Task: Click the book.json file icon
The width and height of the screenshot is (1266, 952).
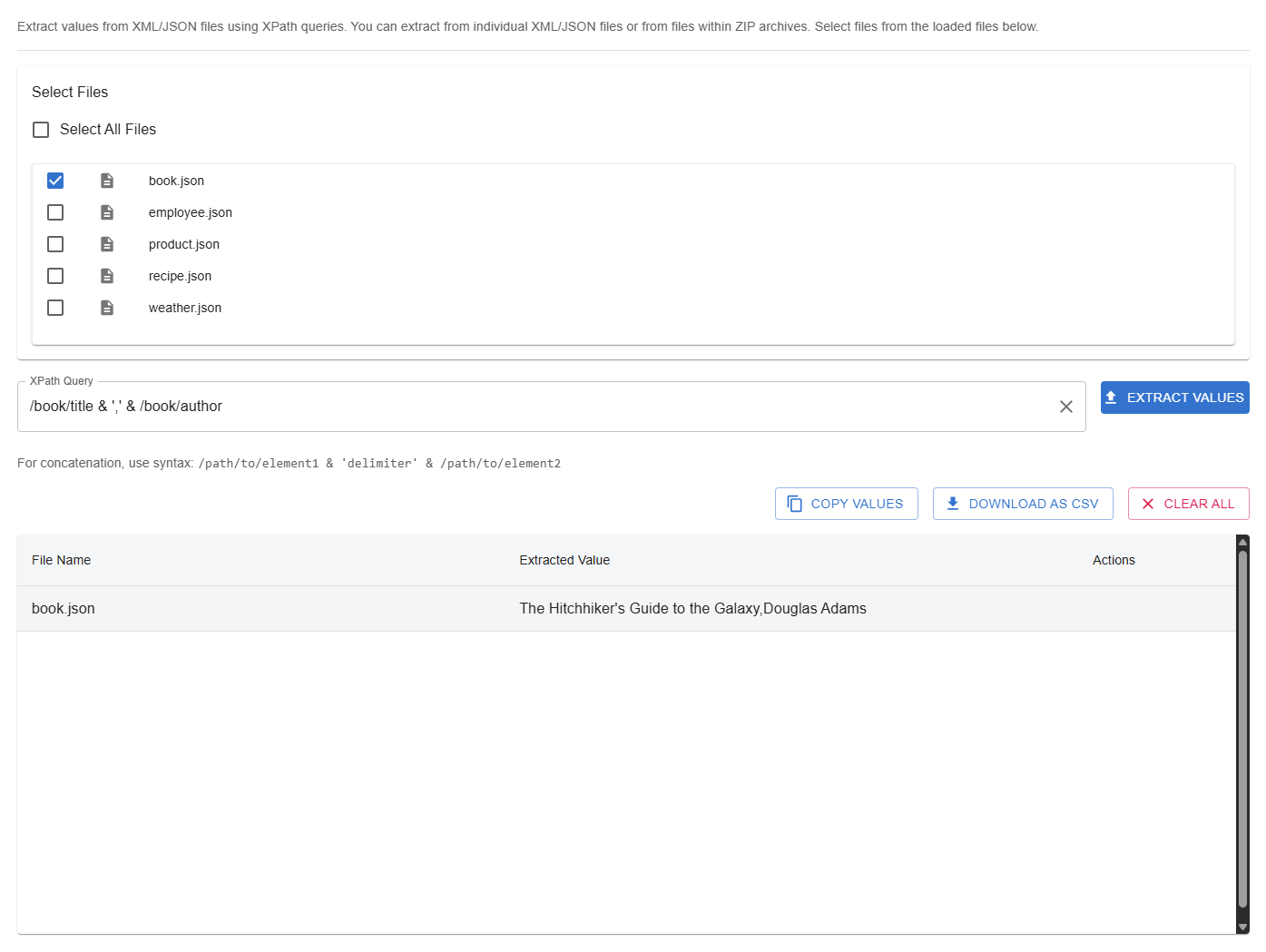Action: (107, 181)
